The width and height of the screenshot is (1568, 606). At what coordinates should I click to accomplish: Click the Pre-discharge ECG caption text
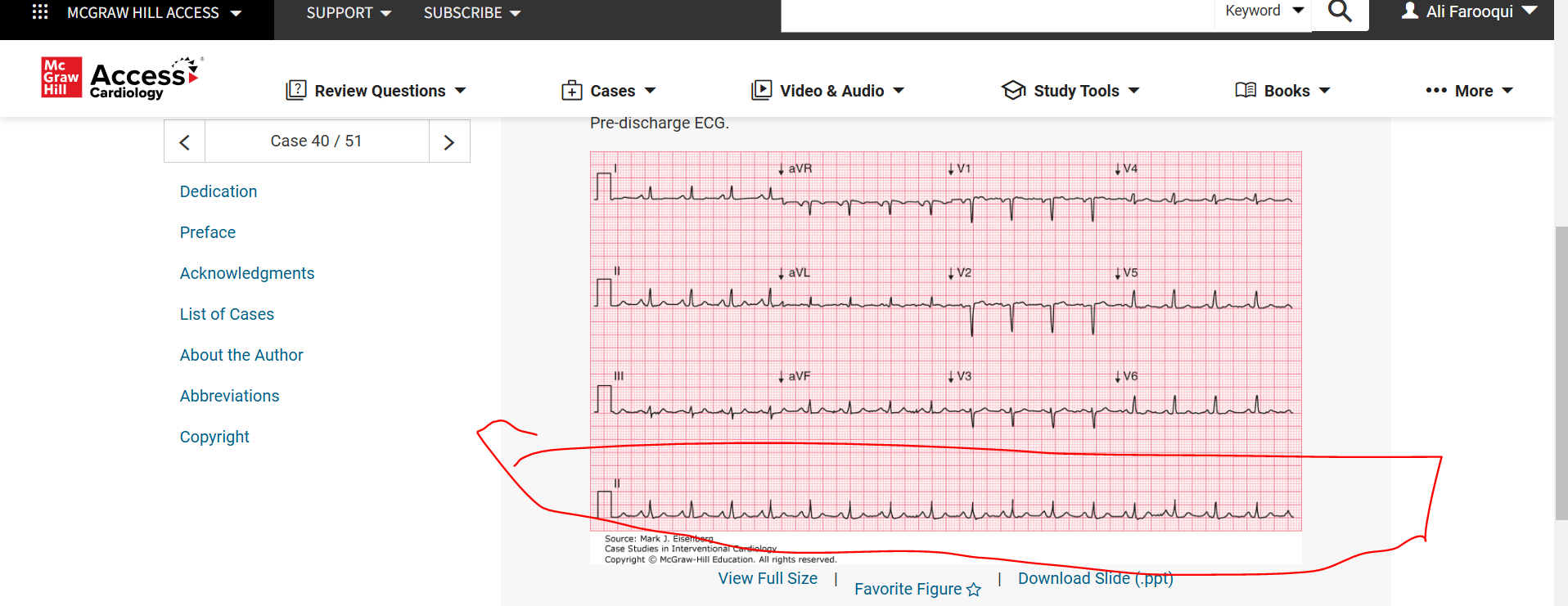[x=660, y=123]
